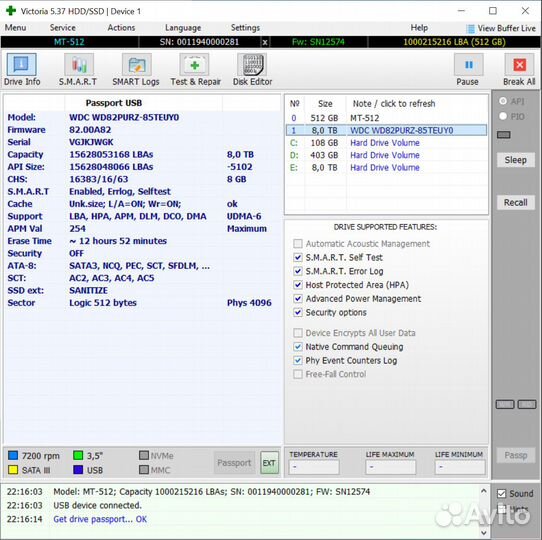Click the right small button above Passp
The width and height of the screenshot is (542, 540).
coord(527,404)
